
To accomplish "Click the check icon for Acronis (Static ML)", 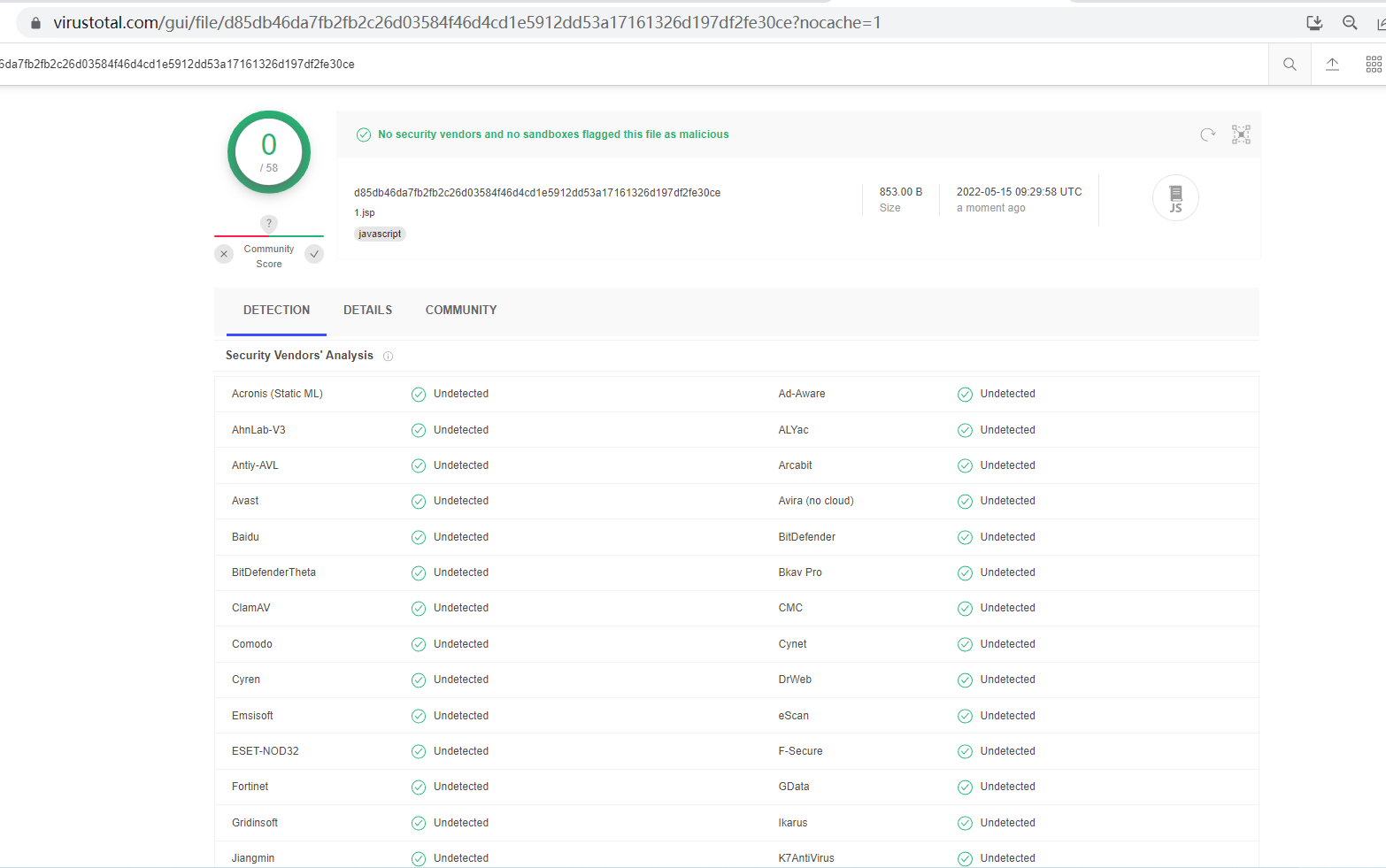I will pyautogui.click(x=419, y=395).
